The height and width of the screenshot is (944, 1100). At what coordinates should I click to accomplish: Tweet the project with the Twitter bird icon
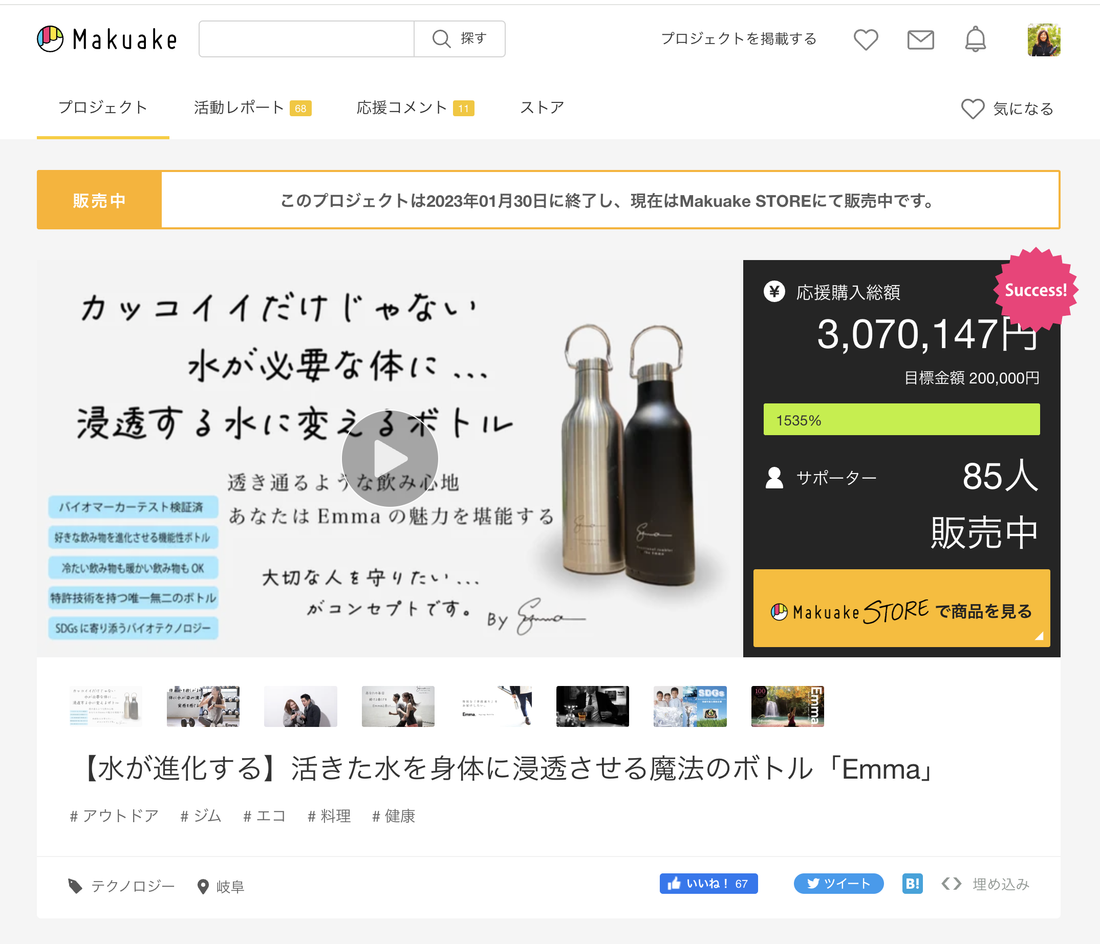(838, 883)
